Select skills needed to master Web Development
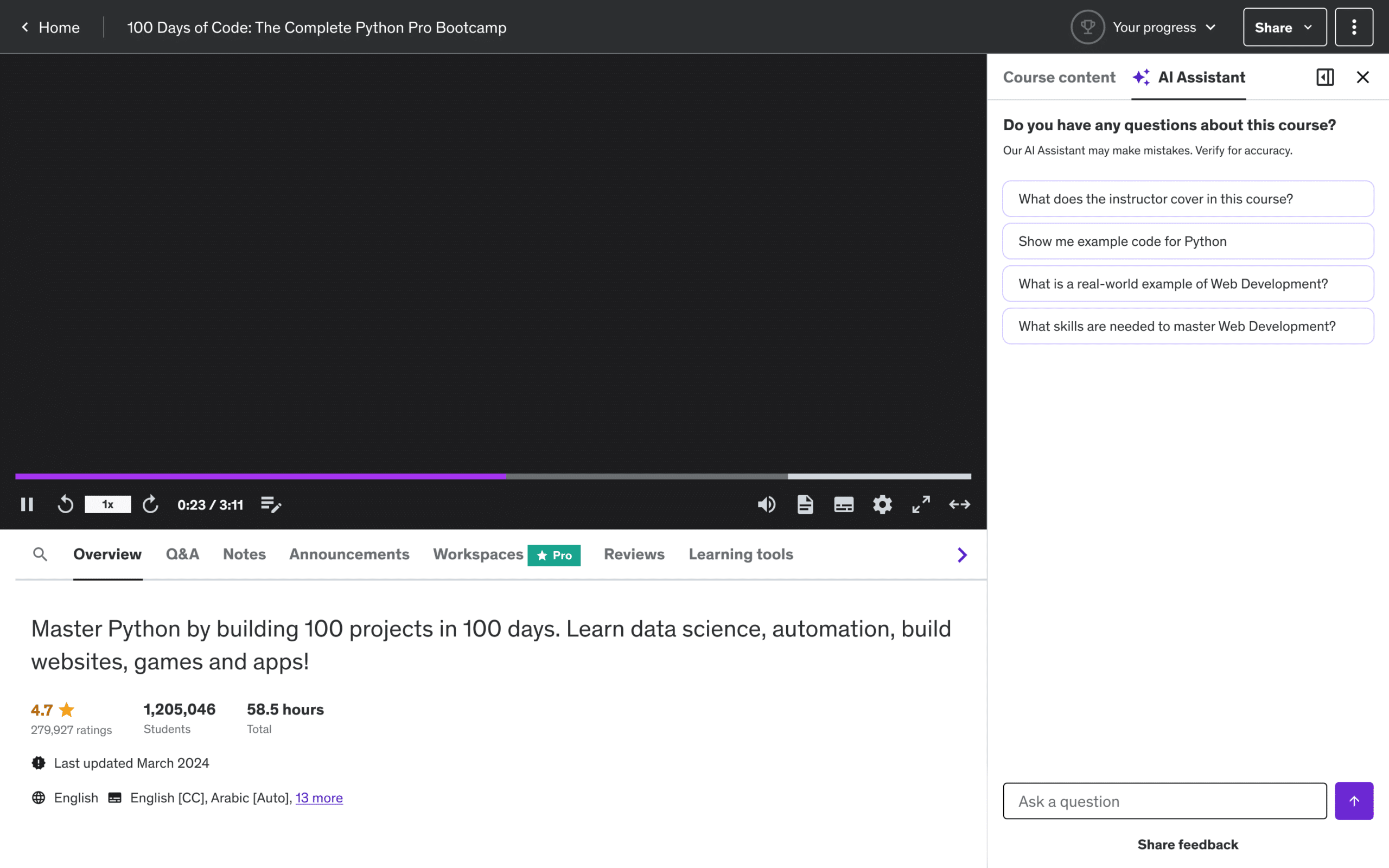The height and width of the screenshot is (868, 1389). tap(1188, 326)
